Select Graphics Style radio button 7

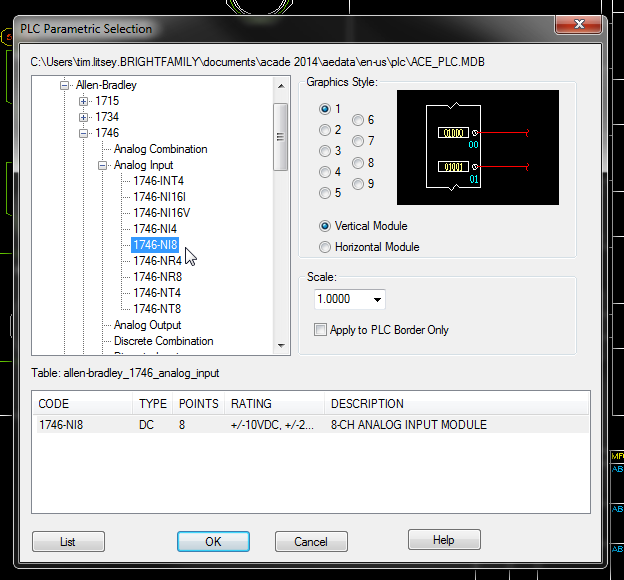[358, 141]
